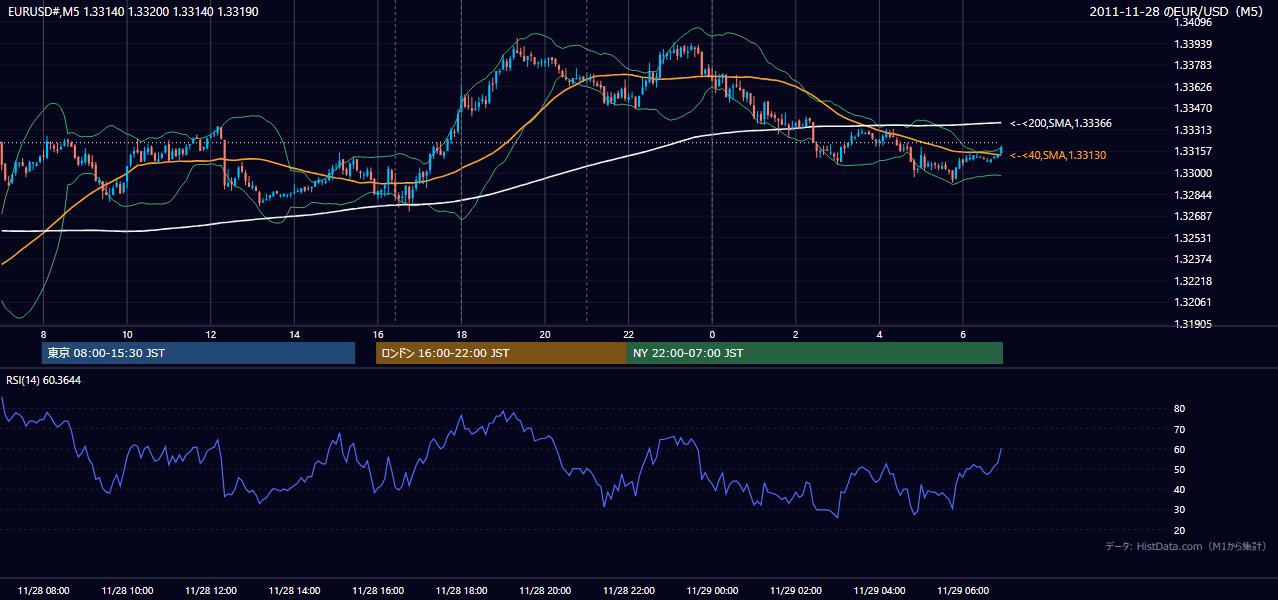Click time label 11/29 00:00

712,591
